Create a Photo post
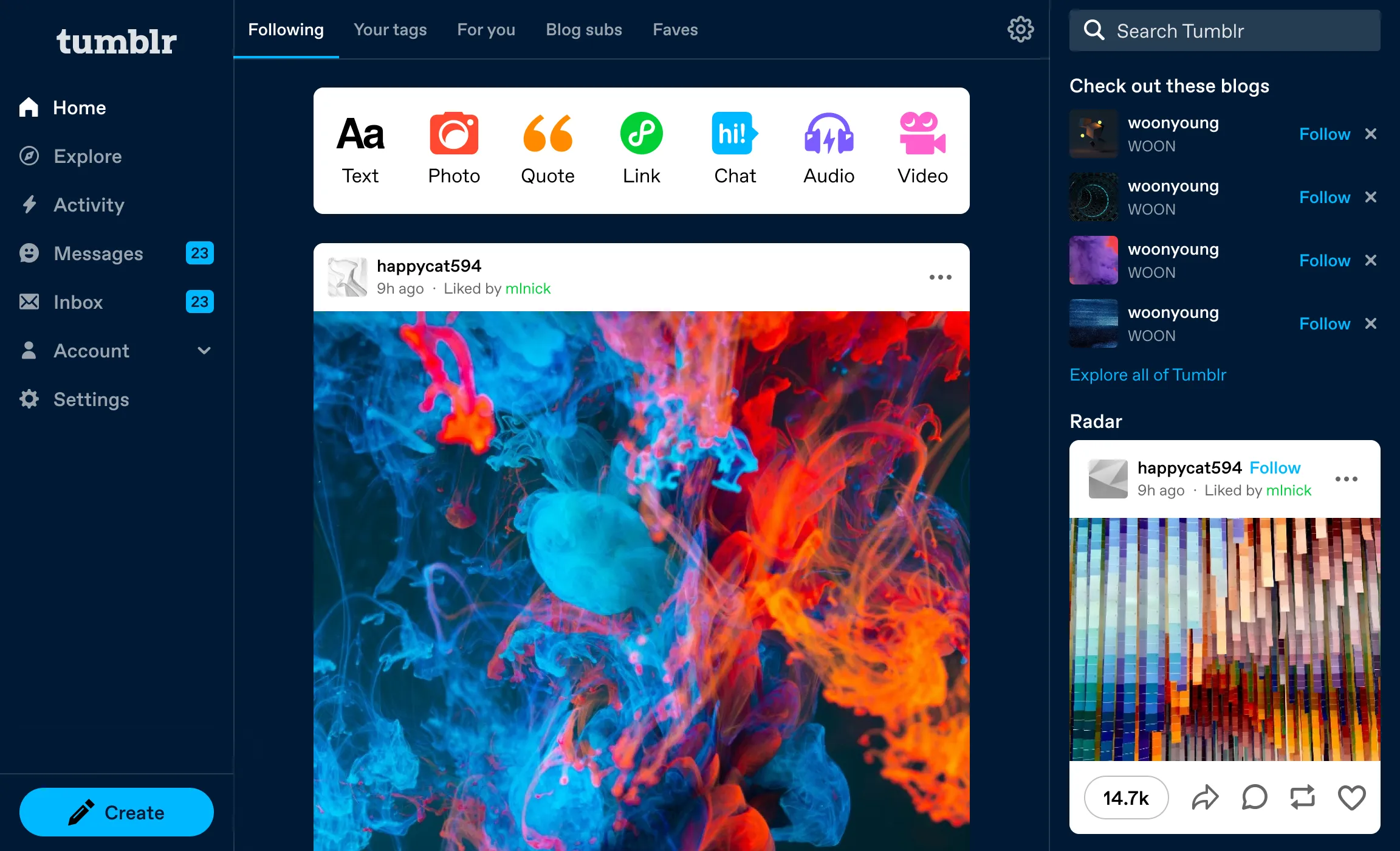This screenshot has height=851, width=1400. (454, 150)
